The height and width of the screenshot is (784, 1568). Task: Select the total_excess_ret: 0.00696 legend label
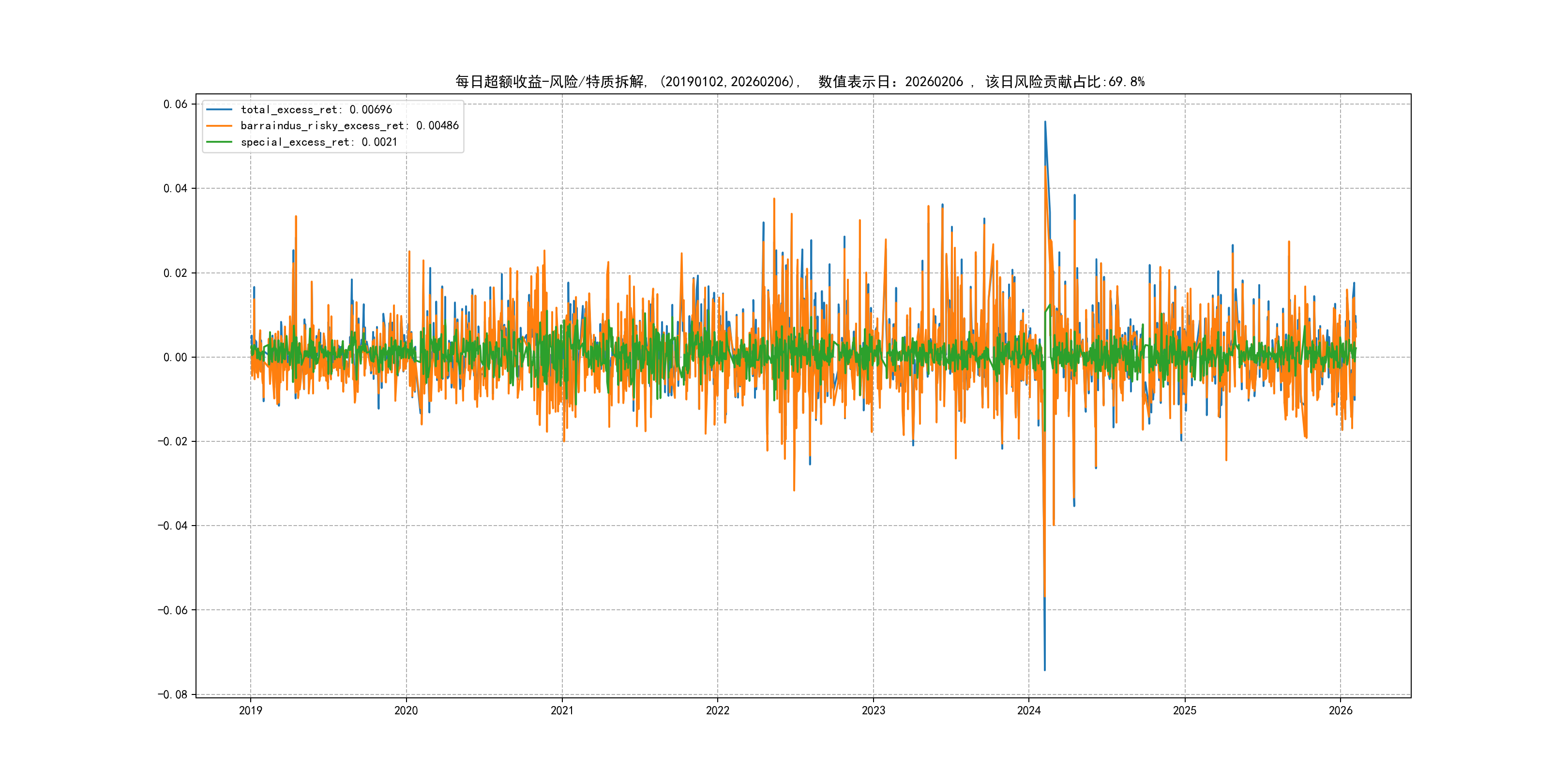[x=316, y=109]
